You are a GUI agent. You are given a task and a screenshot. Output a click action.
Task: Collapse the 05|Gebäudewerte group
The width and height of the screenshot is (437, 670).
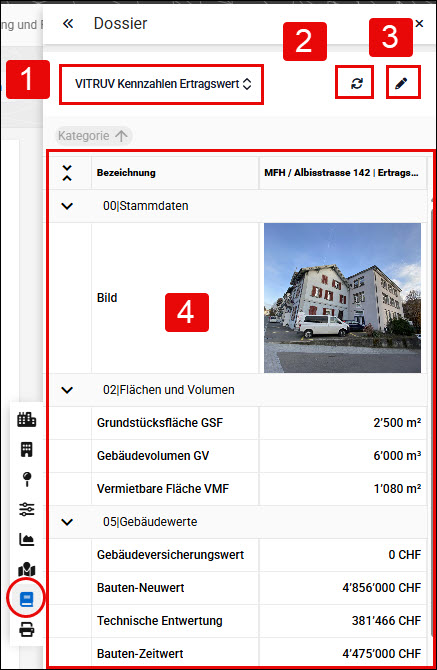pyautogui.click(x=67, y=522)
